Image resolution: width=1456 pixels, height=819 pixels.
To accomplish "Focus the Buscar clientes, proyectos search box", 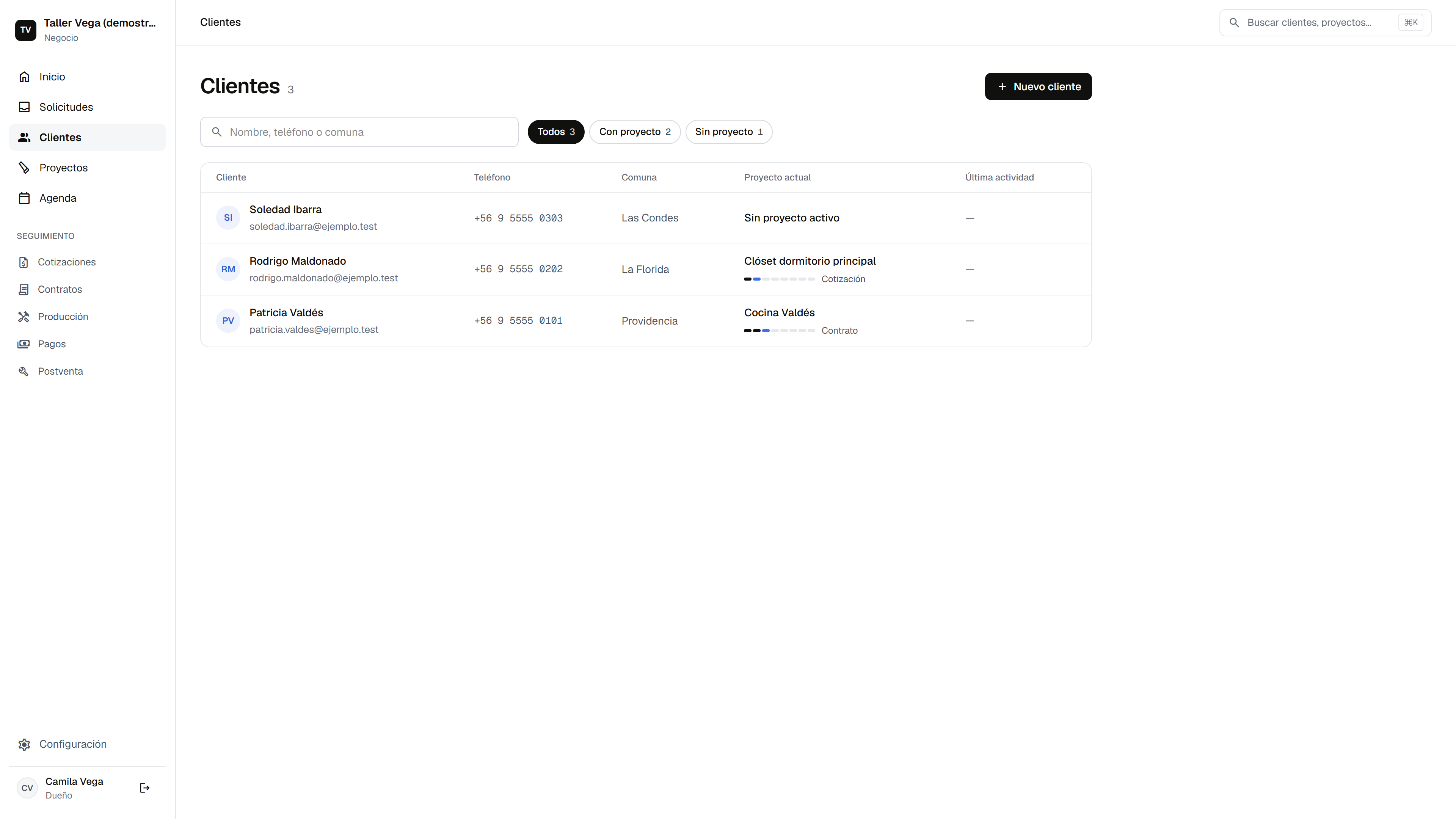I will [x=1325, y=23].
